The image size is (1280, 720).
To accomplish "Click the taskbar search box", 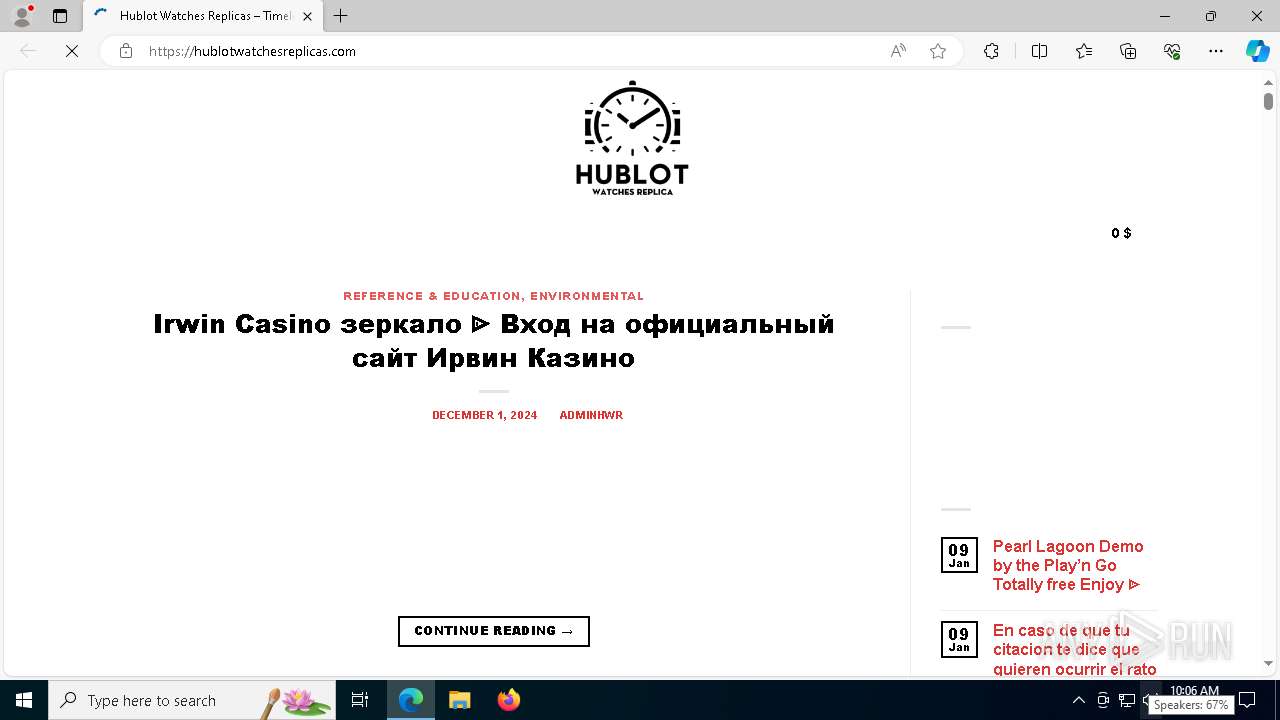I will point(192,700).
